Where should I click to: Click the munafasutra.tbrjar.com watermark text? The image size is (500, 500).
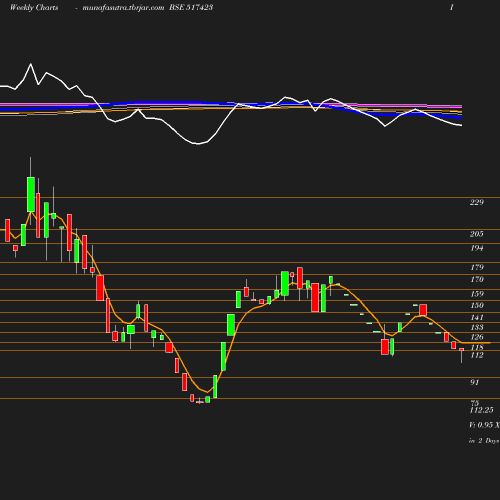[x=123, y=8]
